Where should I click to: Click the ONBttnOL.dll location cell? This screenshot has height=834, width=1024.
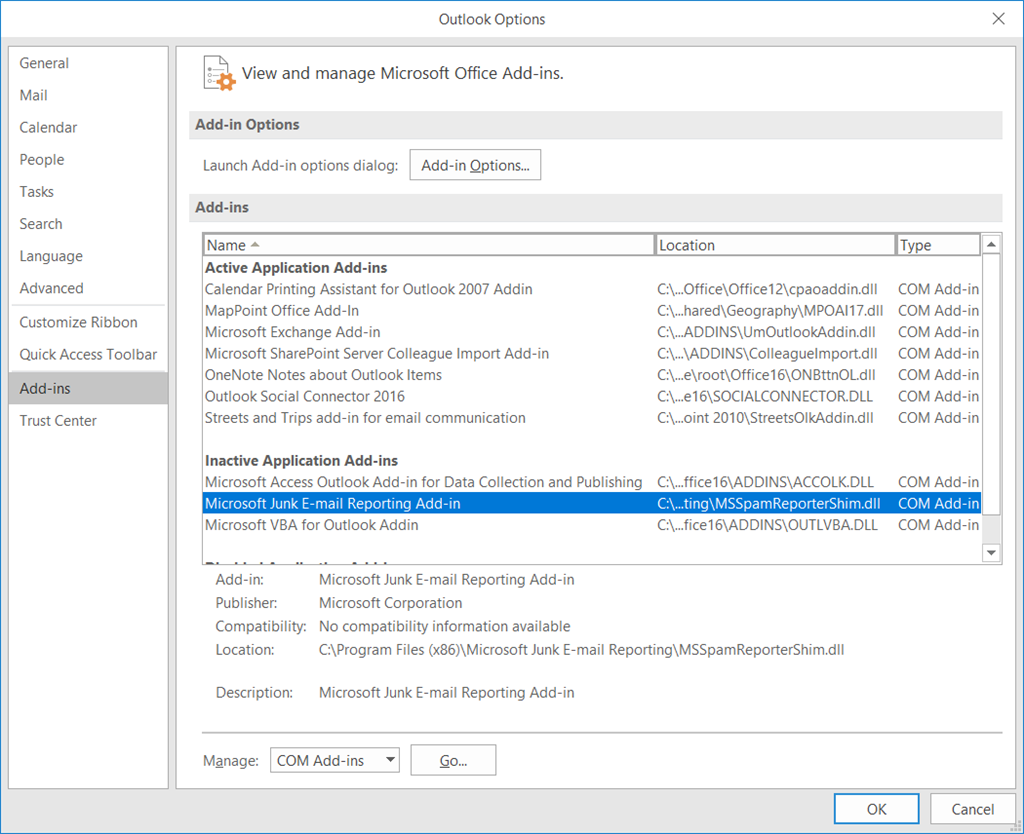click(766, 375)
